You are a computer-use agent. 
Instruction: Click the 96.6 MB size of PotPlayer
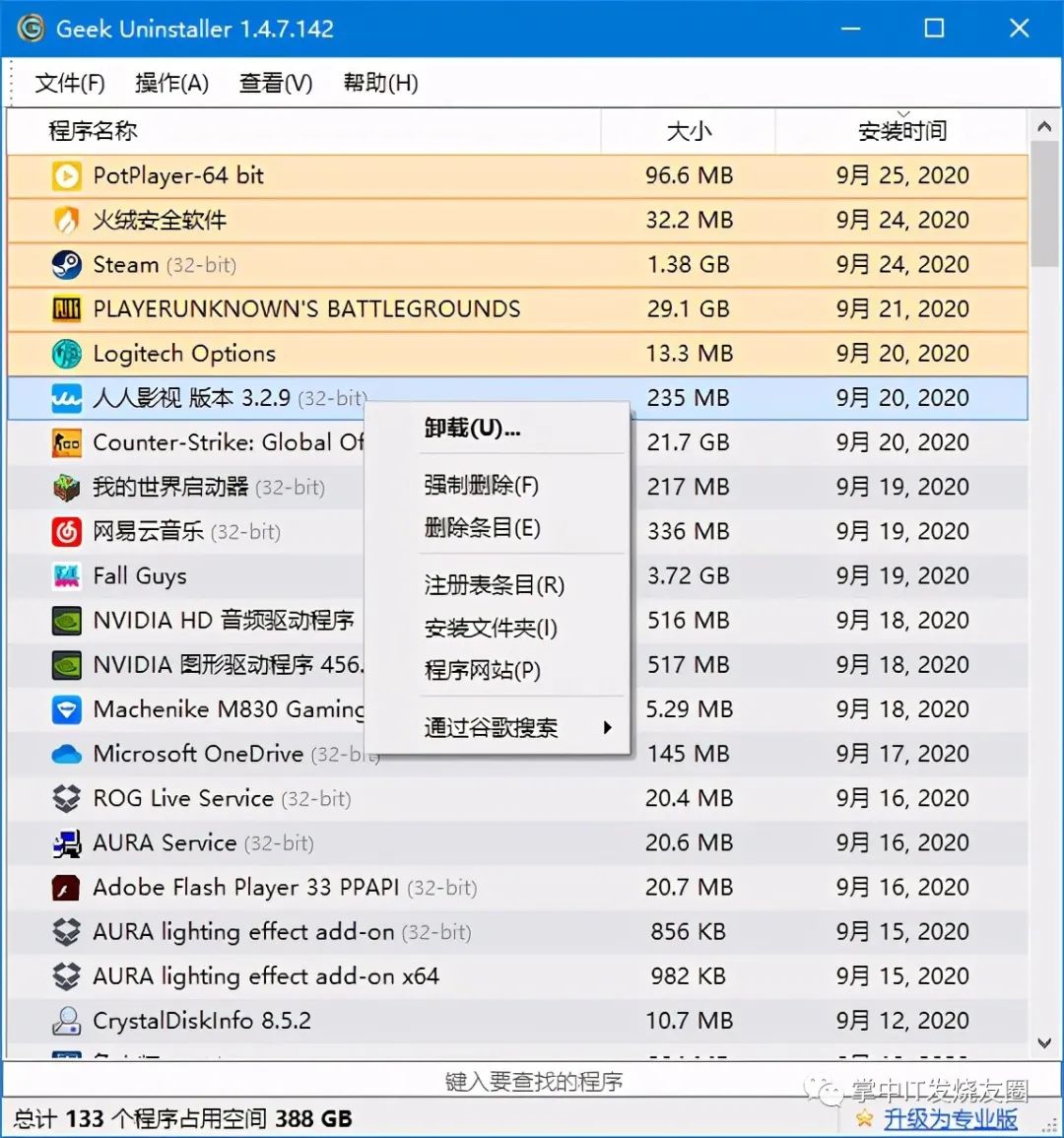[x=690, y=175]
